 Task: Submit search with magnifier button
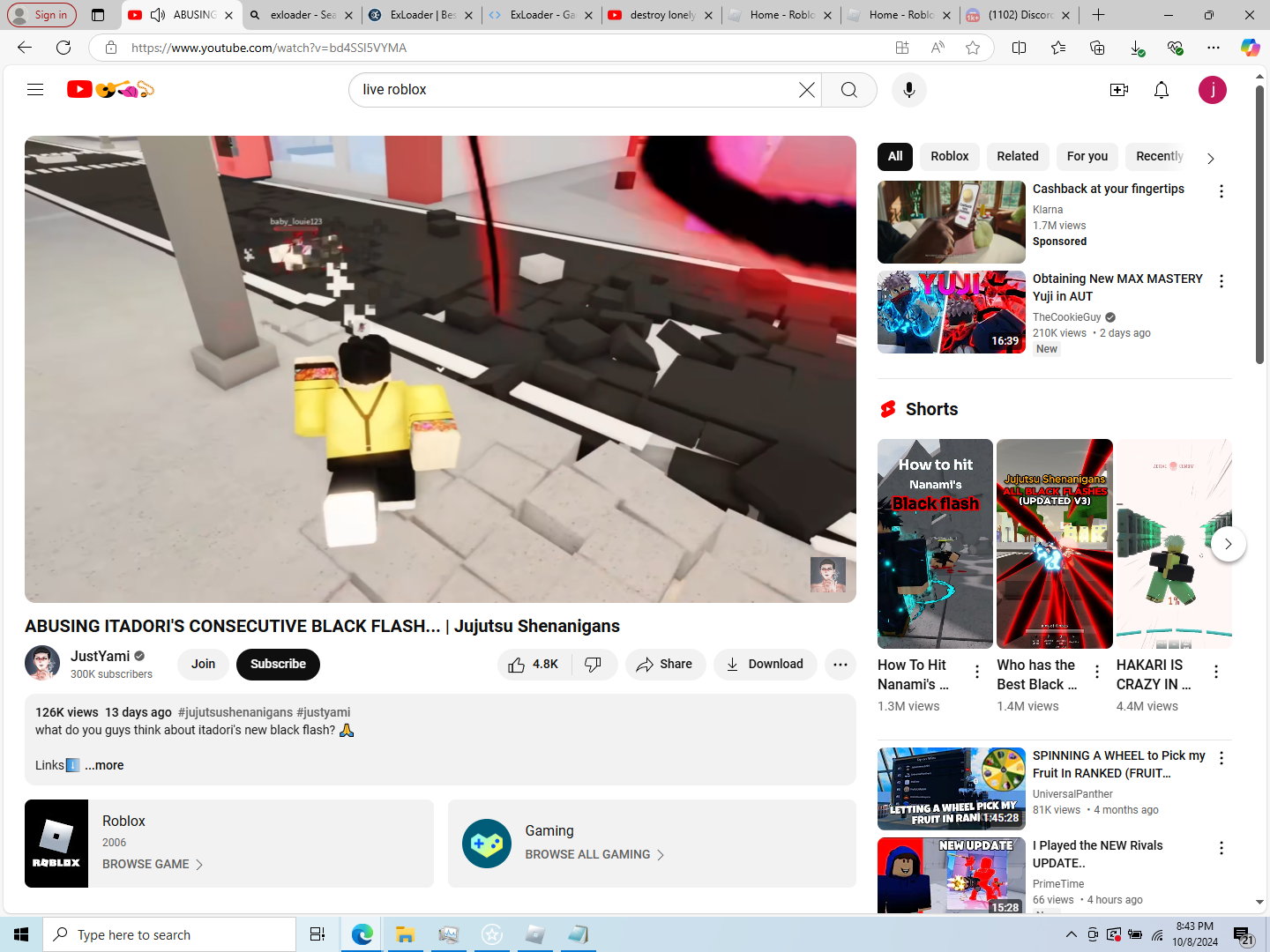click(848, 90)
